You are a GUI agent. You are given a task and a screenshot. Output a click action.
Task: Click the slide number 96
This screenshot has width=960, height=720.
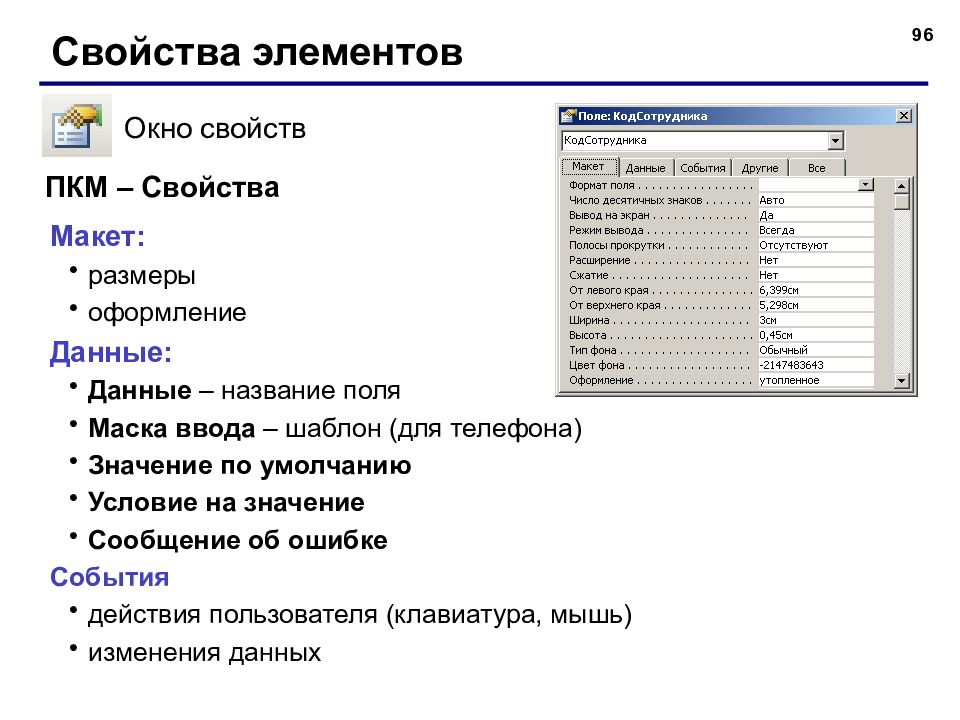[922, 35]
